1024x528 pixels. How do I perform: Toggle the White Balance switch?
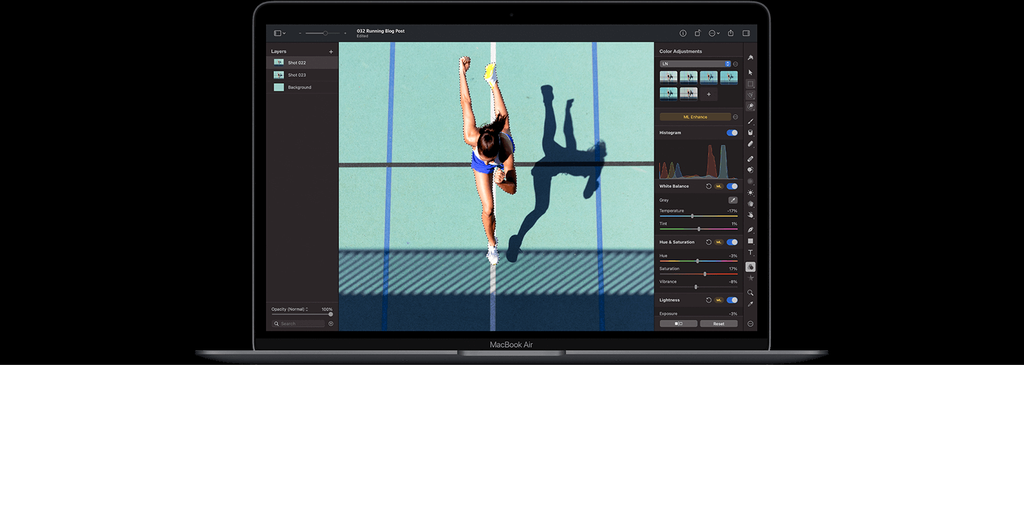[732, 186]
